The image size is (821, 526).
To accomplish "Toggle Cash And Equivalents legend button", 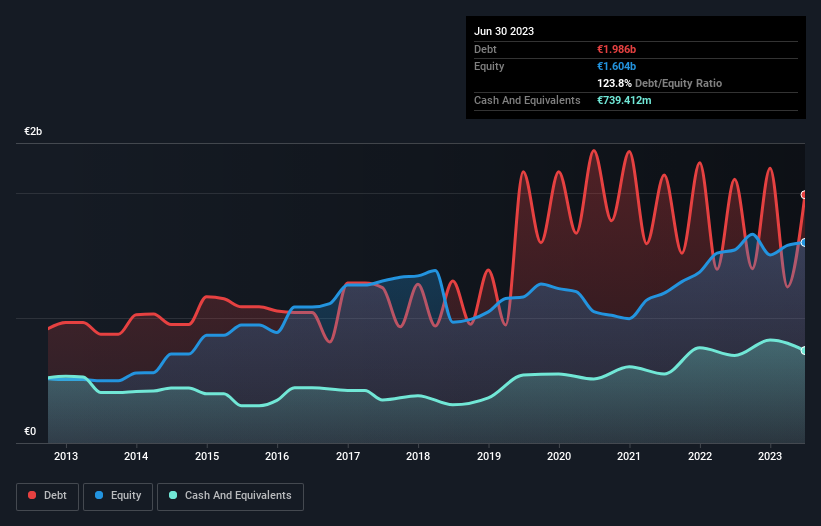I will [x=230, y=496].
